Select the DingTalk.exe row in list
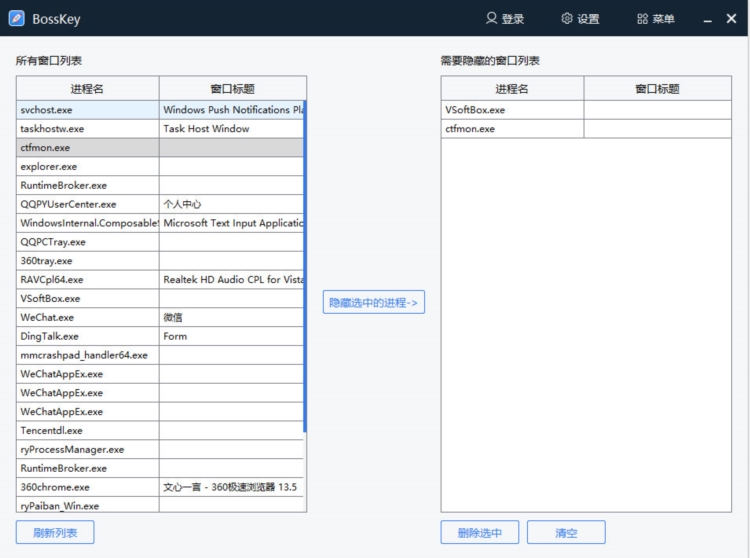Screen dimensions: 750x558 87,336
